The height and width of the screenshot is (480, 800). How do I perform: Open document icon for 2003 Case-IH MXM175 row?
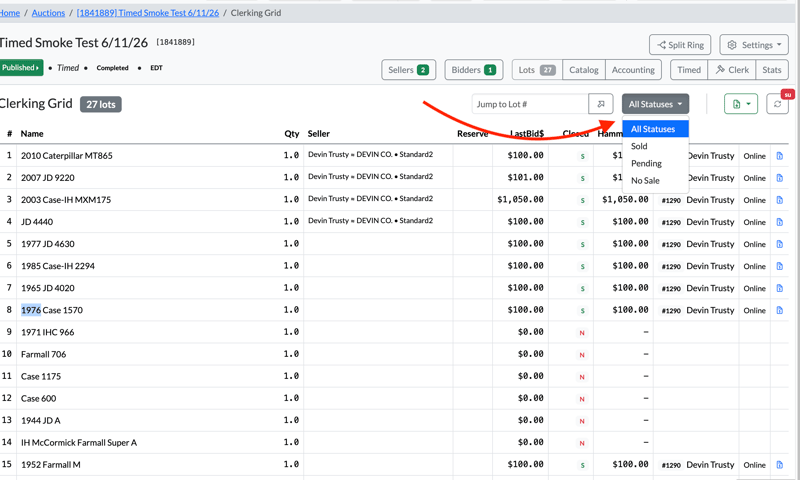(780, 200)
